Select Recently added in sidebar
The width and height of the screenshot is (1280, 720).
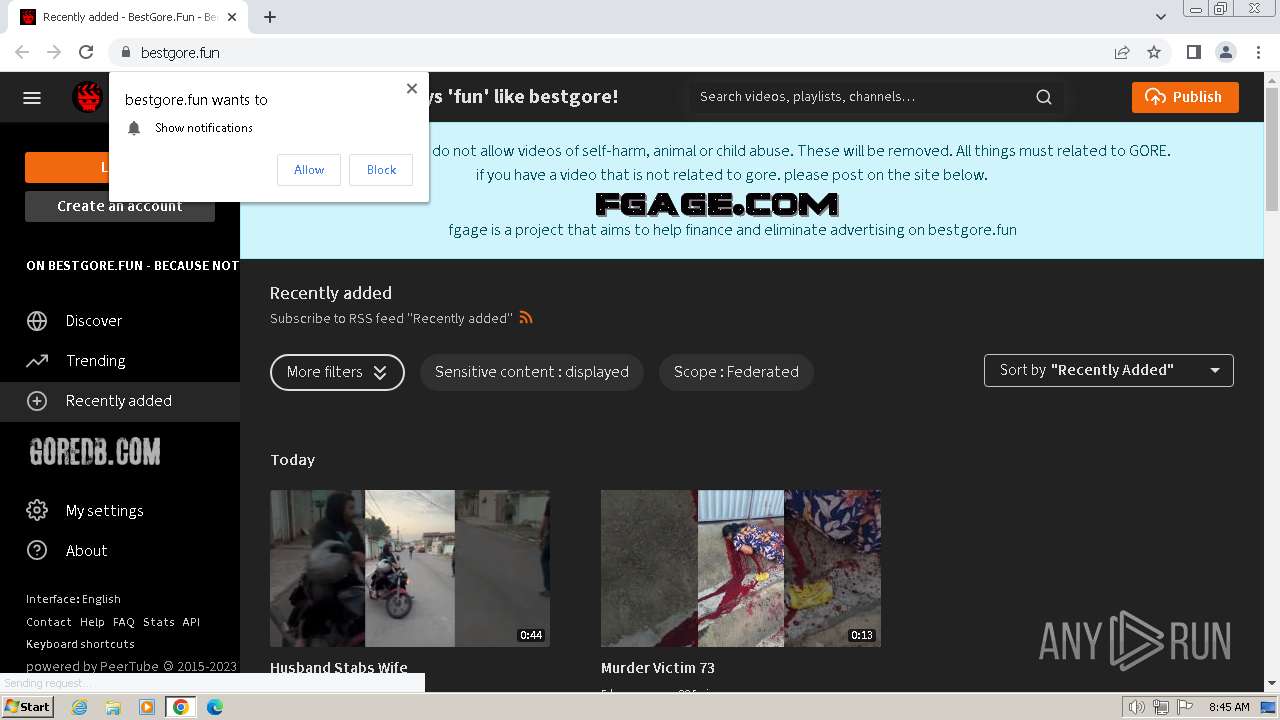coord(120,401)
